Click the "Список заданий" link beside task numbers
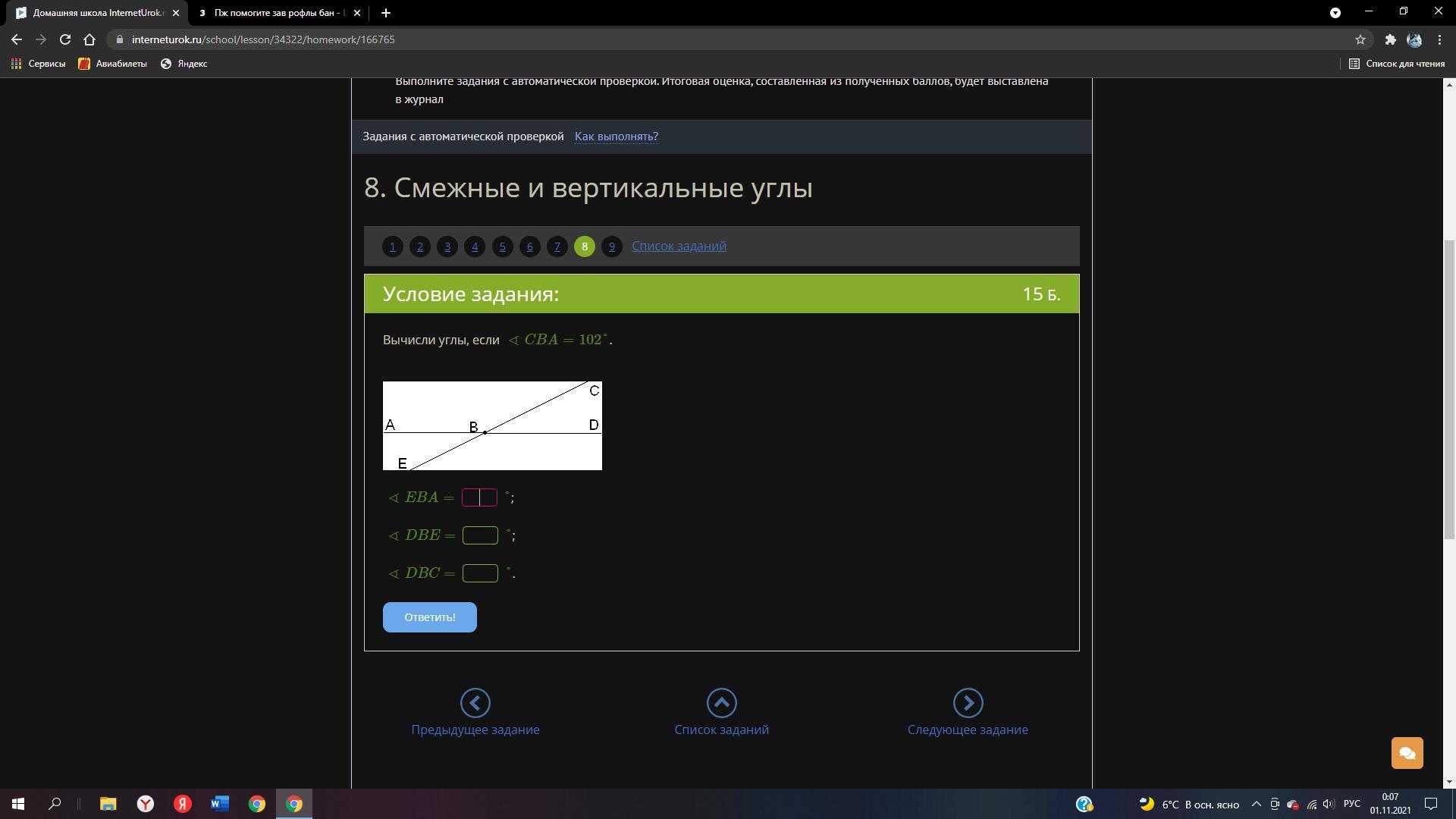Screen dimensions: 1456x819 pyautogui.click(x=679, y=246)
